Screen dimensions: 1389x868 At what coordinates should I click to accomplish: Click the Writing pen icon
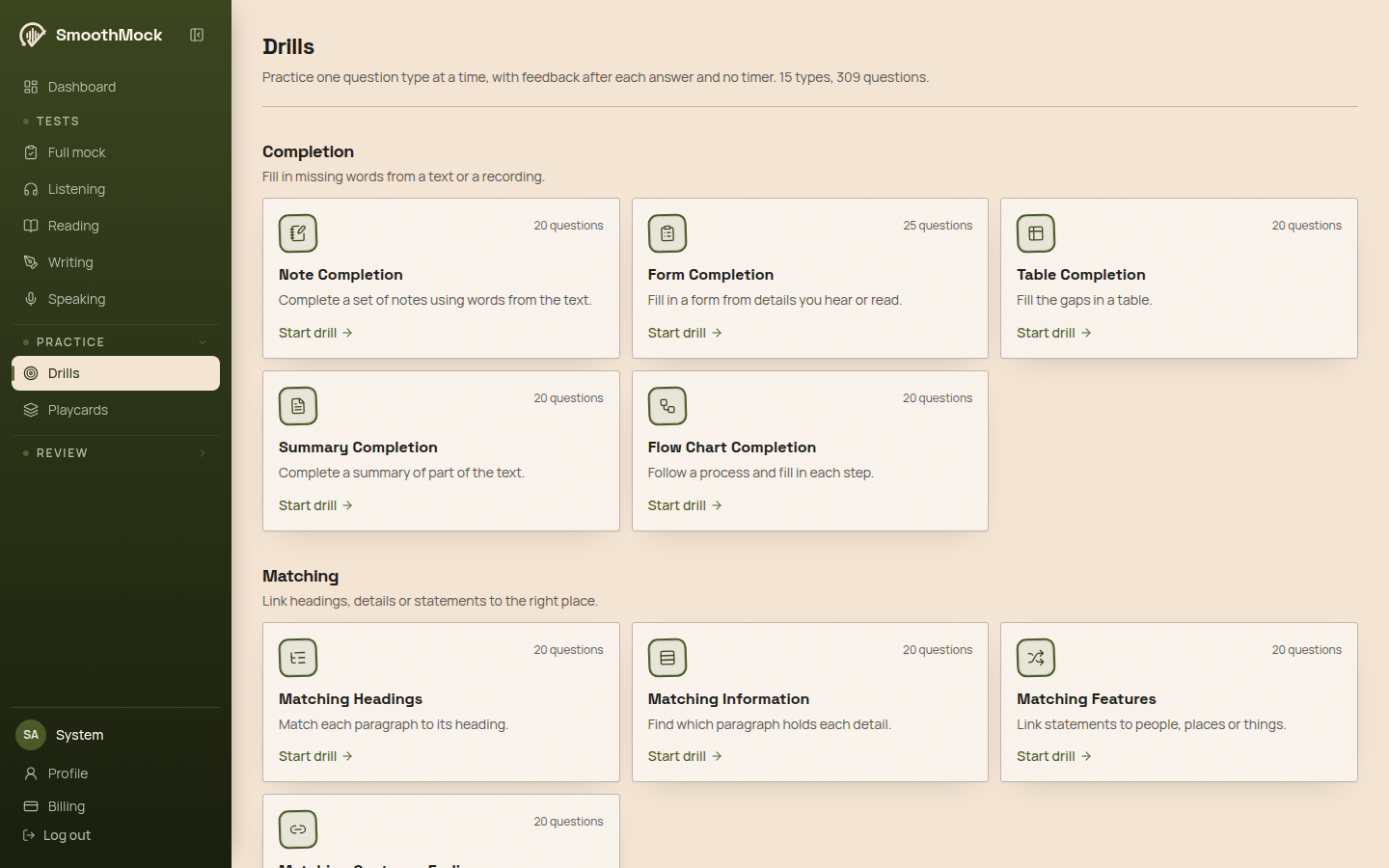click(x=31, y=262)
